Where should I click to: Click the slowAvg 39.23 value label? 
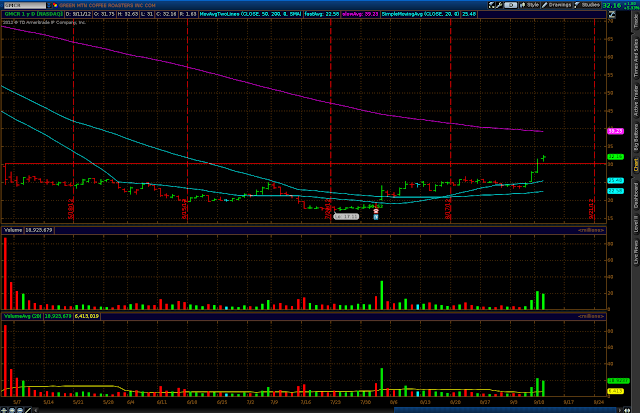(360, 14)
